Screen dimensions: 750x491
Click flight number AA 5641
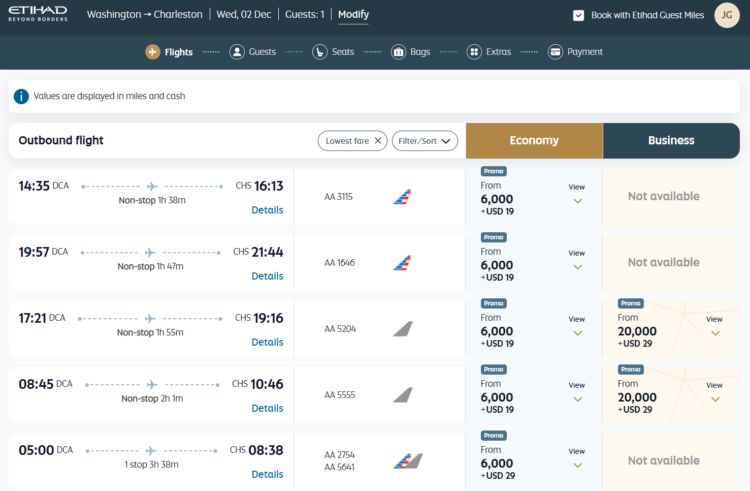tap(339, 467)
